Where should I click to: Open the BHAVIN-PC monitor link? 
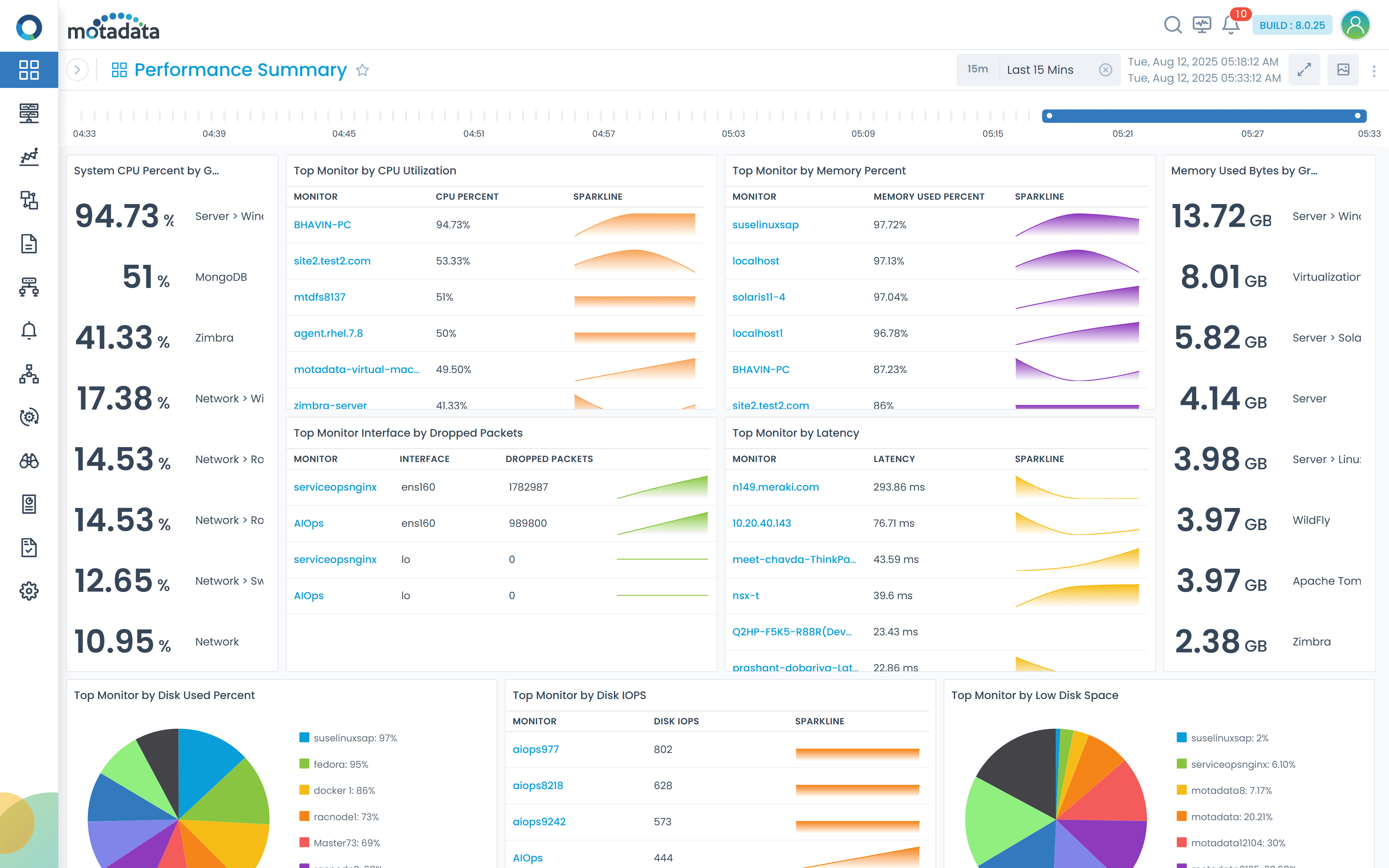tap(323, 224)
